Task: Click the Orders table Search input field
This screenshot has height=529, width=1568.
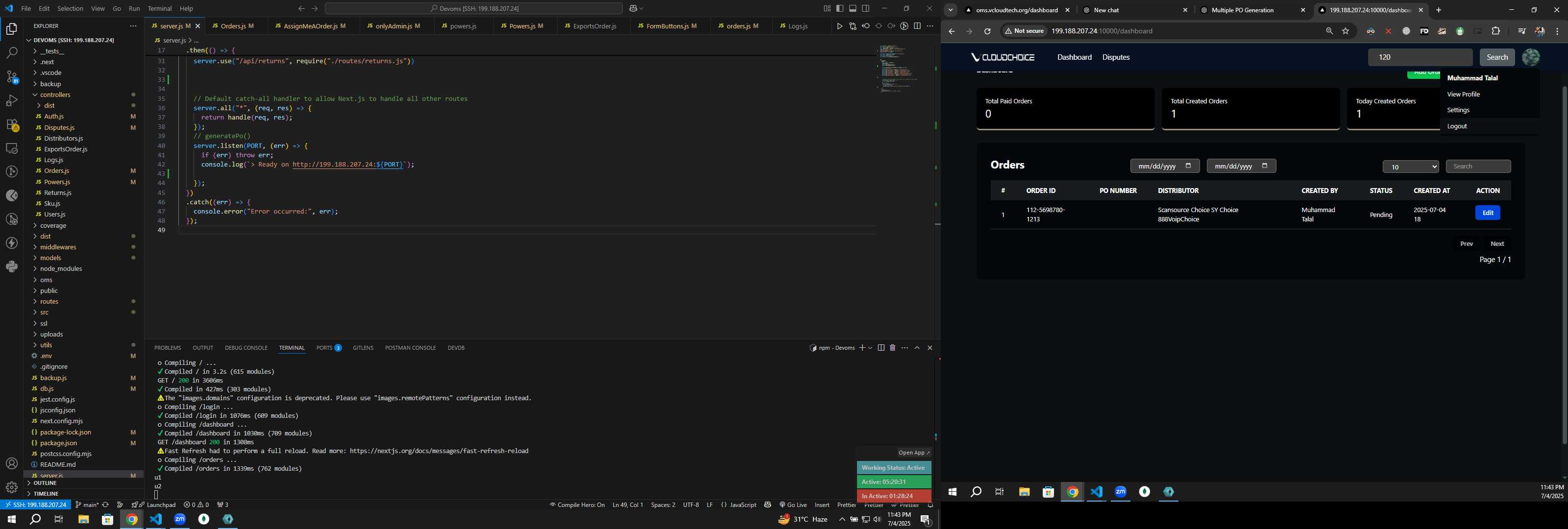Action: (x=1478, y=167)
